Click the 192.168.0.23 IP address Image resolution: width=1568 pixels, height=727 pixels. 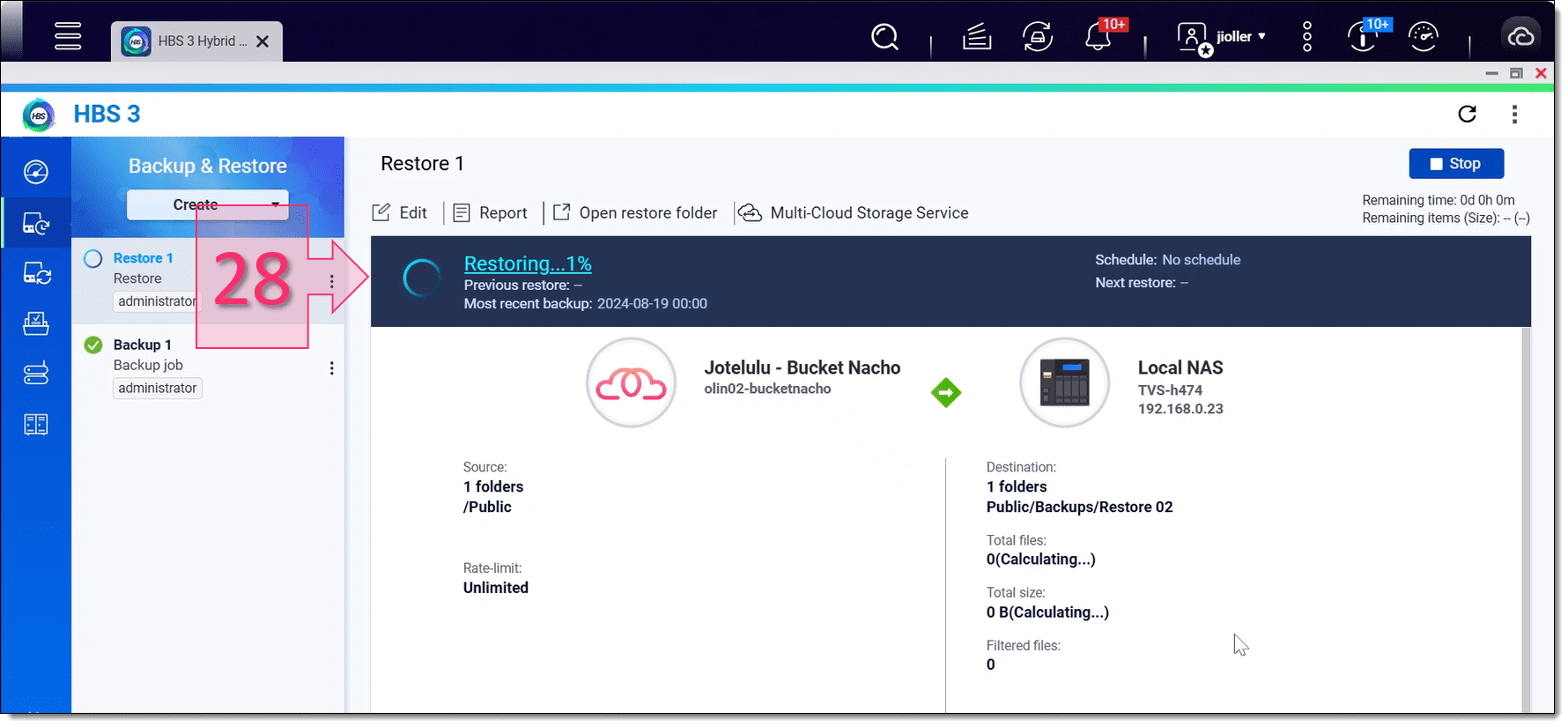pyautogui.click(x=1180, y=409)
